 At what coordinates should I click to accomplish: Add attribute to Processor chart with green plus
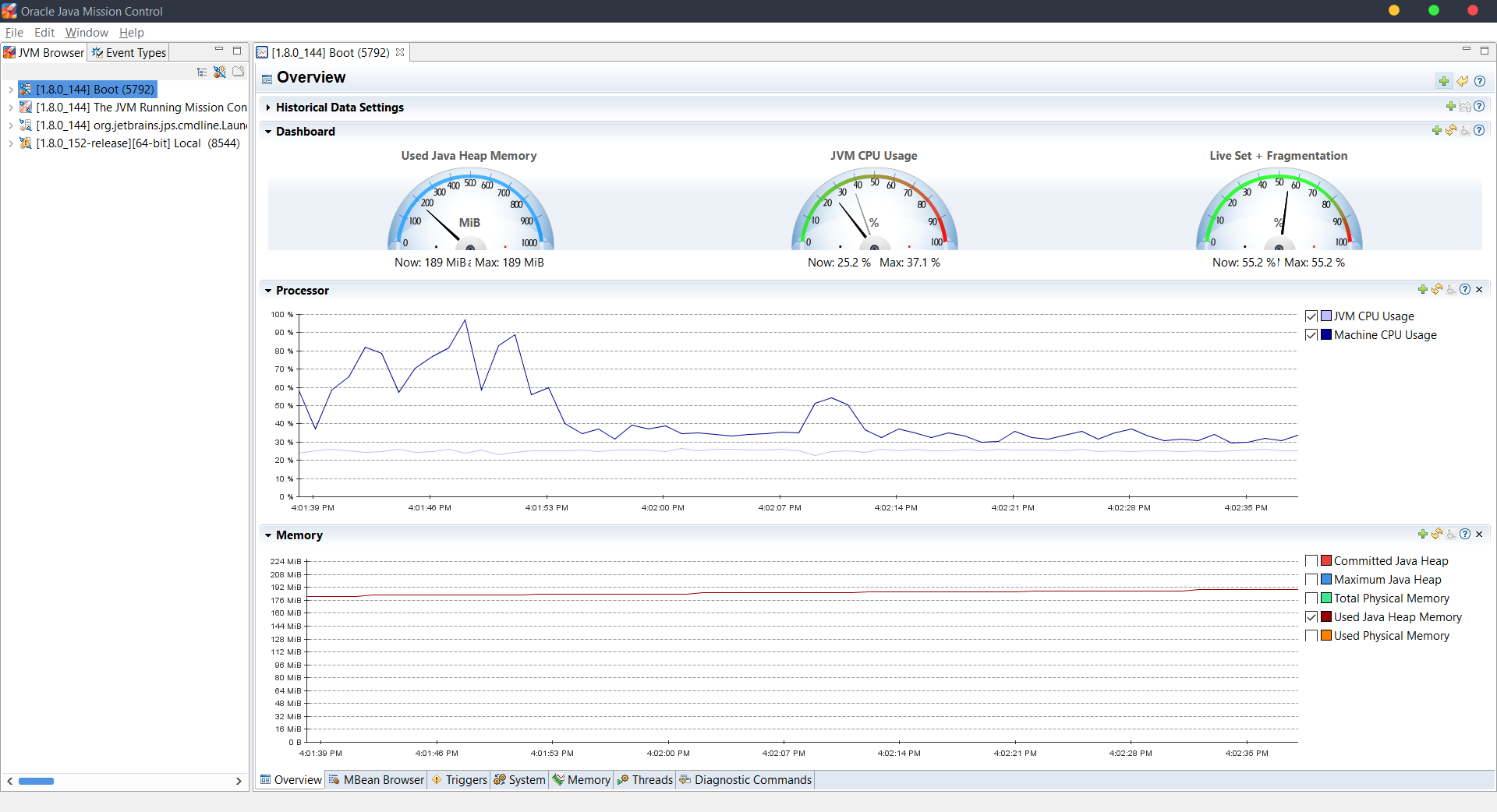click(1423, 290)
